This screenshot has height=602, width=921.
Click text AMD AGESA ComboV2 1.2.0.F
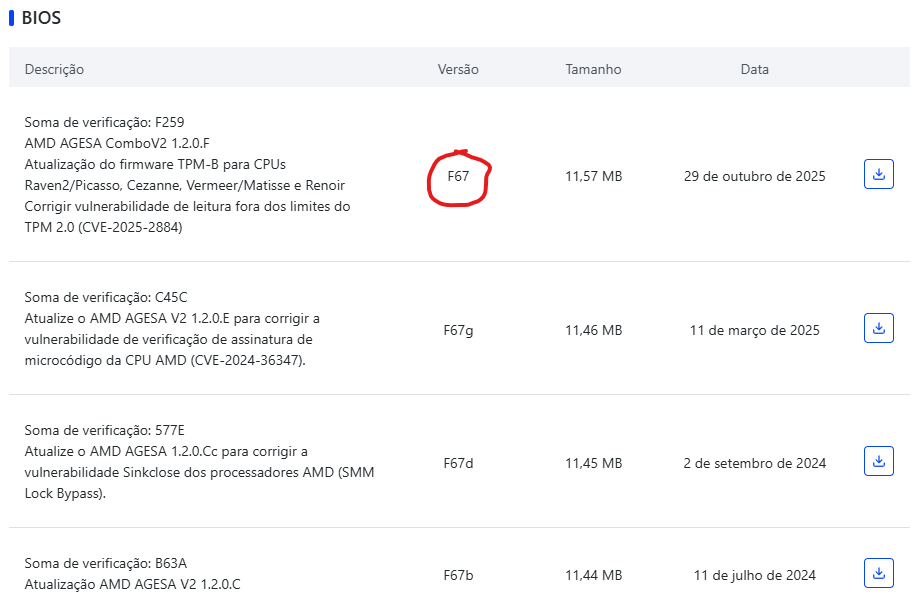click(117, 143)
